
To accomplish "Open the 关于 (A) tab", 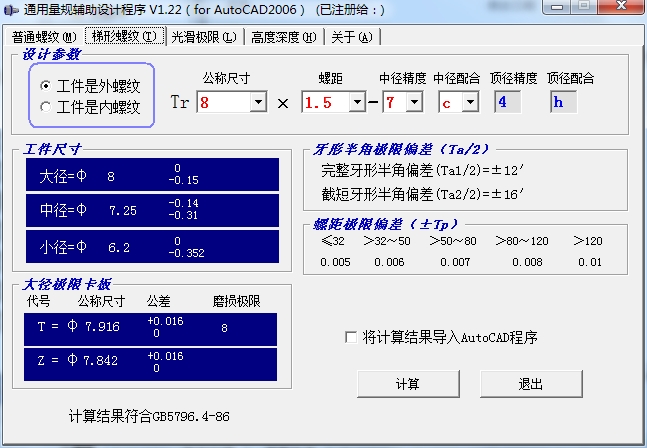I will click(352, 37).
